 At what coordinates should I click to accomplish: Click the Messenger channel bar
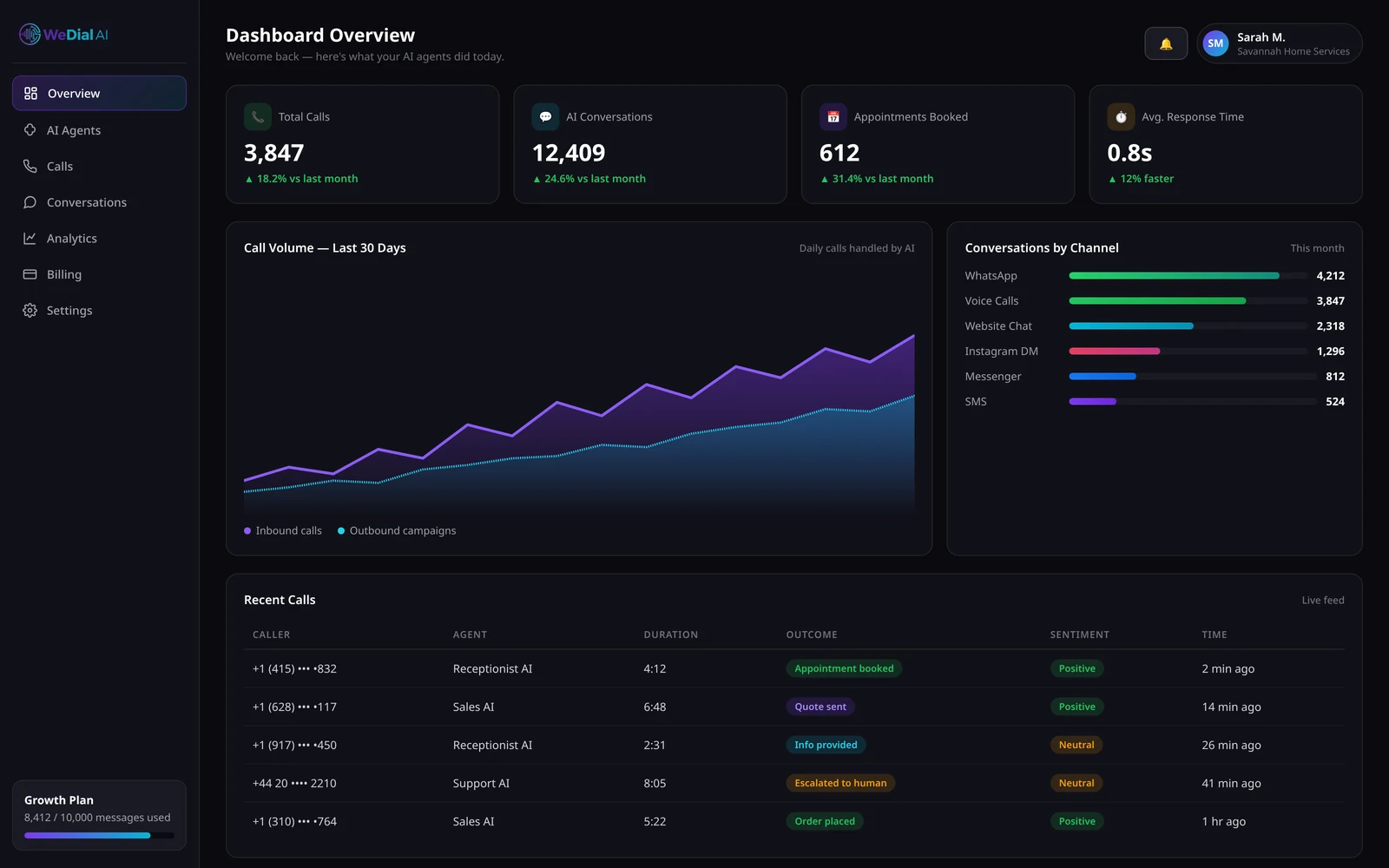click(x=1193, y=376)
